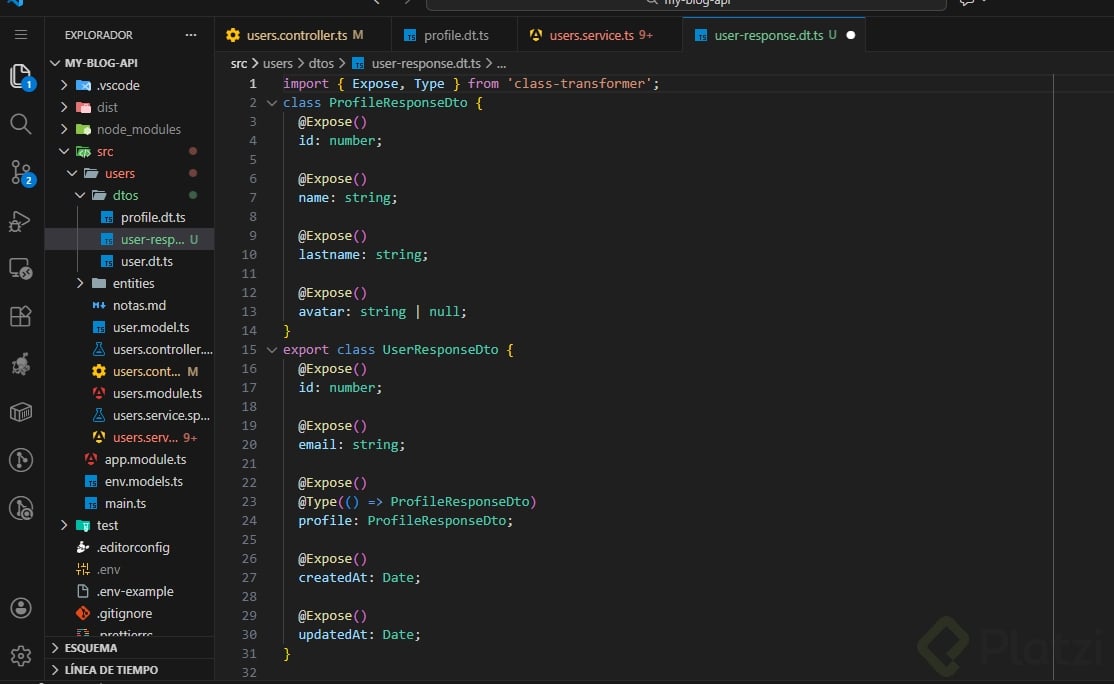This screenshot has width=1114, height=684.
Task: Open the Manage settings gear
Action: point(21,656)
